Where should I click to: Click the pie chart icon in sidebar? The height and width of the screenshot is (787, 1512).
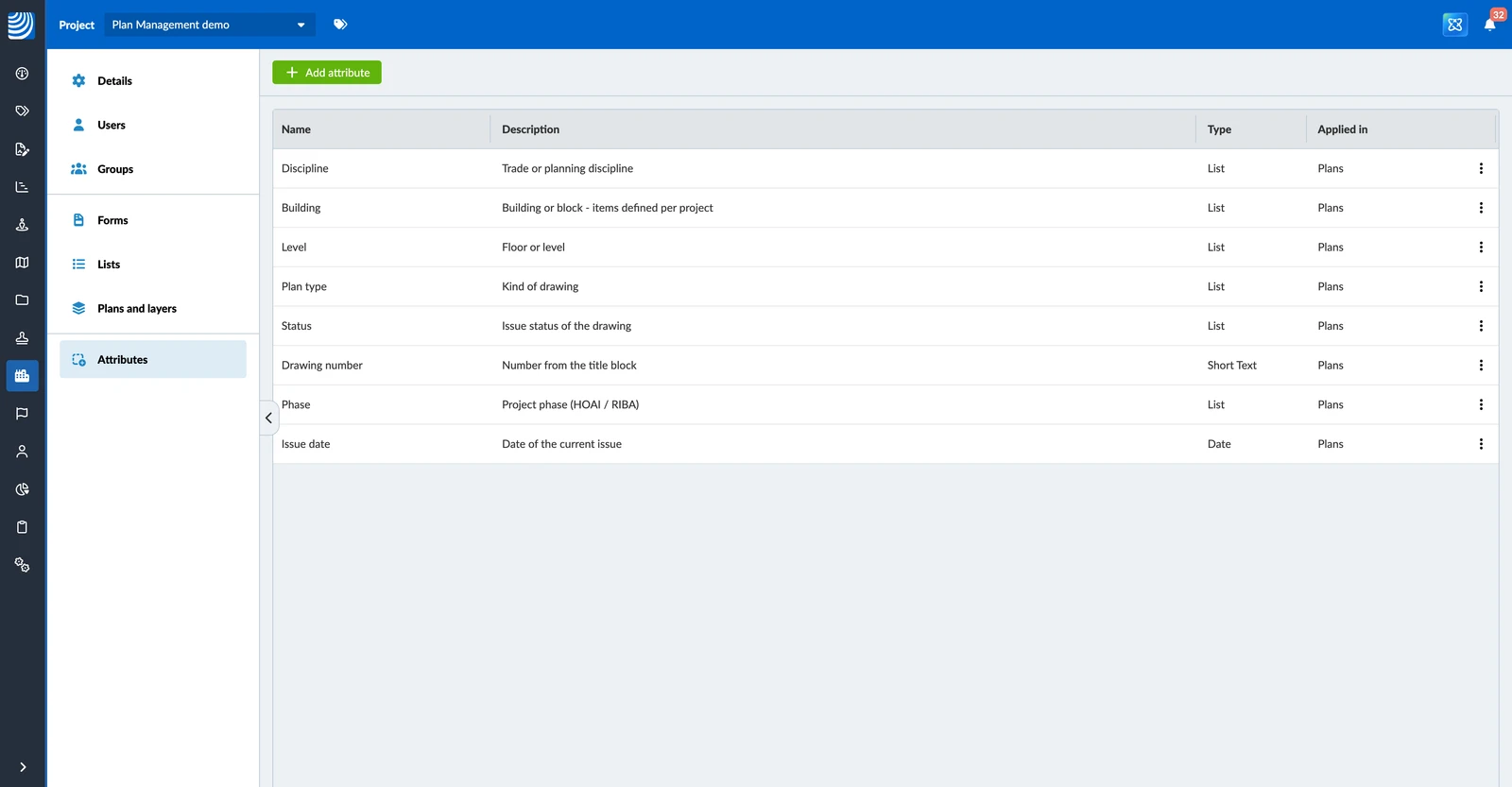tap(22, 489)
